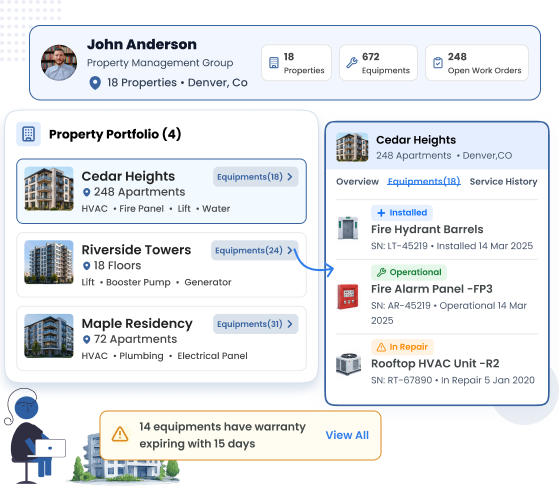Image resolution: width=559 pixels, height=489 pixels.
Task: Select Rooftop HVAC Unit -R2 title
Action: 435,364
